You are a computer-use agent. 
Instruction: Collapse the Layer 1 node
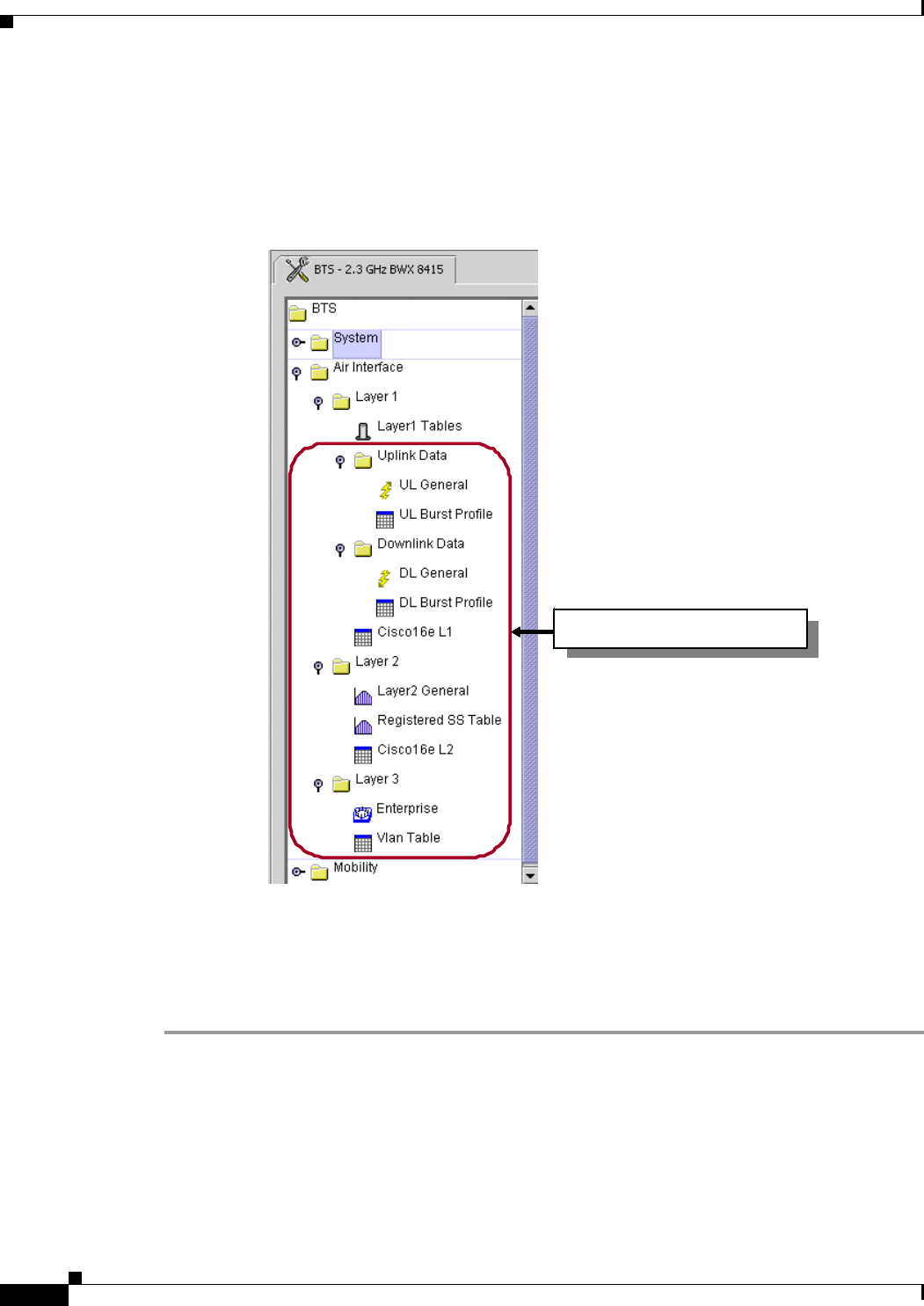tap(318, 403)
